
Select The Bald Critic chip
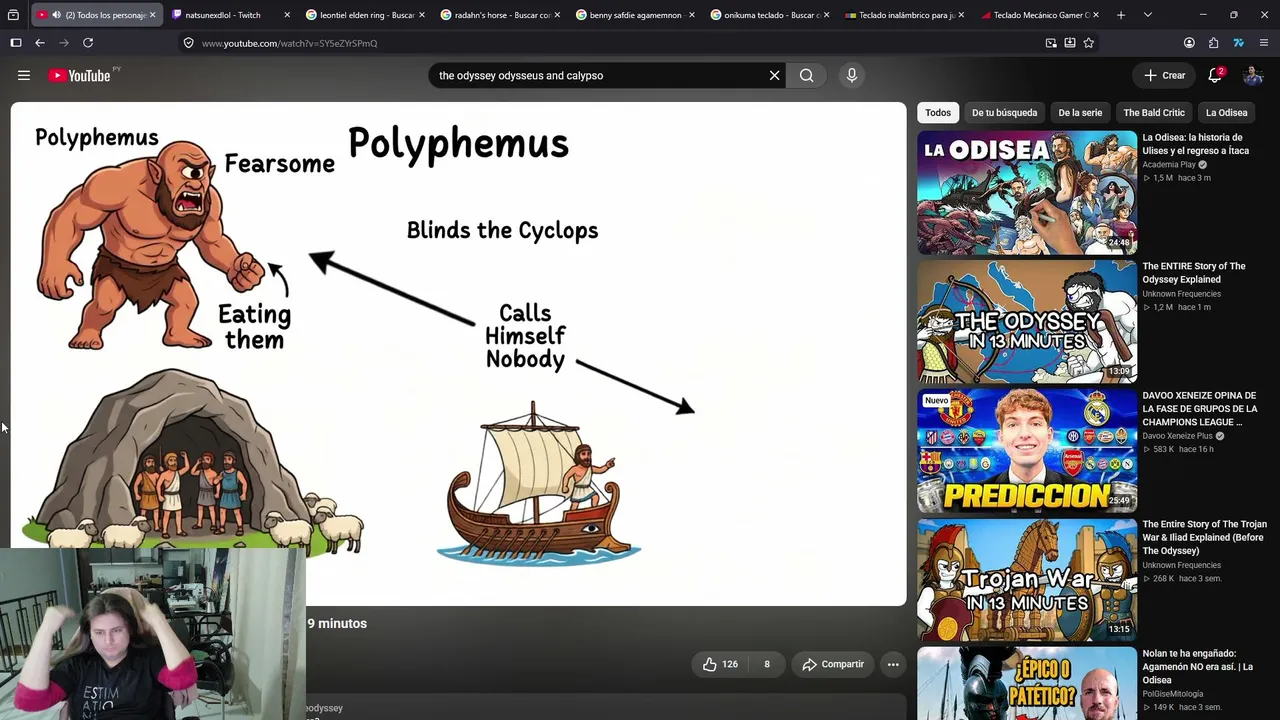coord(1154,113)
